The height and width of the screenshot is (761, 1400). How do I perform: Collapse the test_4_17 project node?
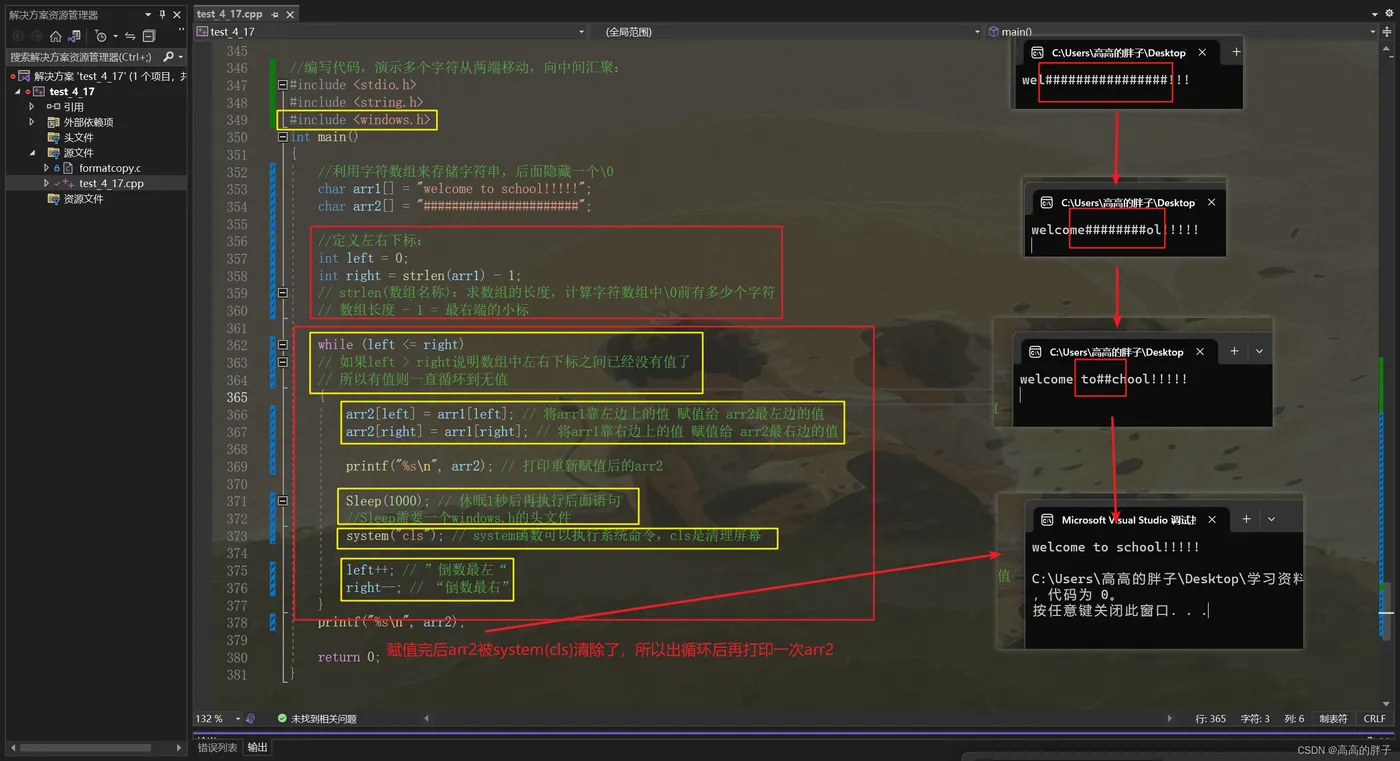(x=18, y=91)
